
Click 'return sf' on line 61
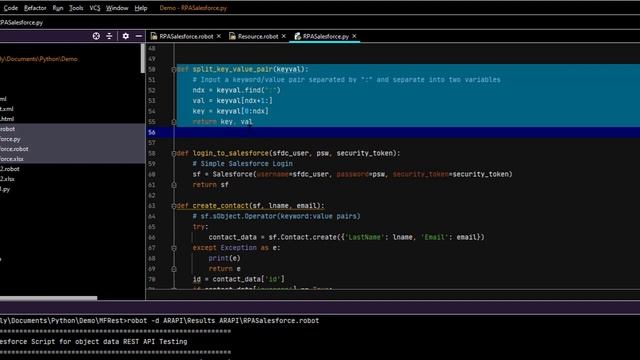point(211,185)
